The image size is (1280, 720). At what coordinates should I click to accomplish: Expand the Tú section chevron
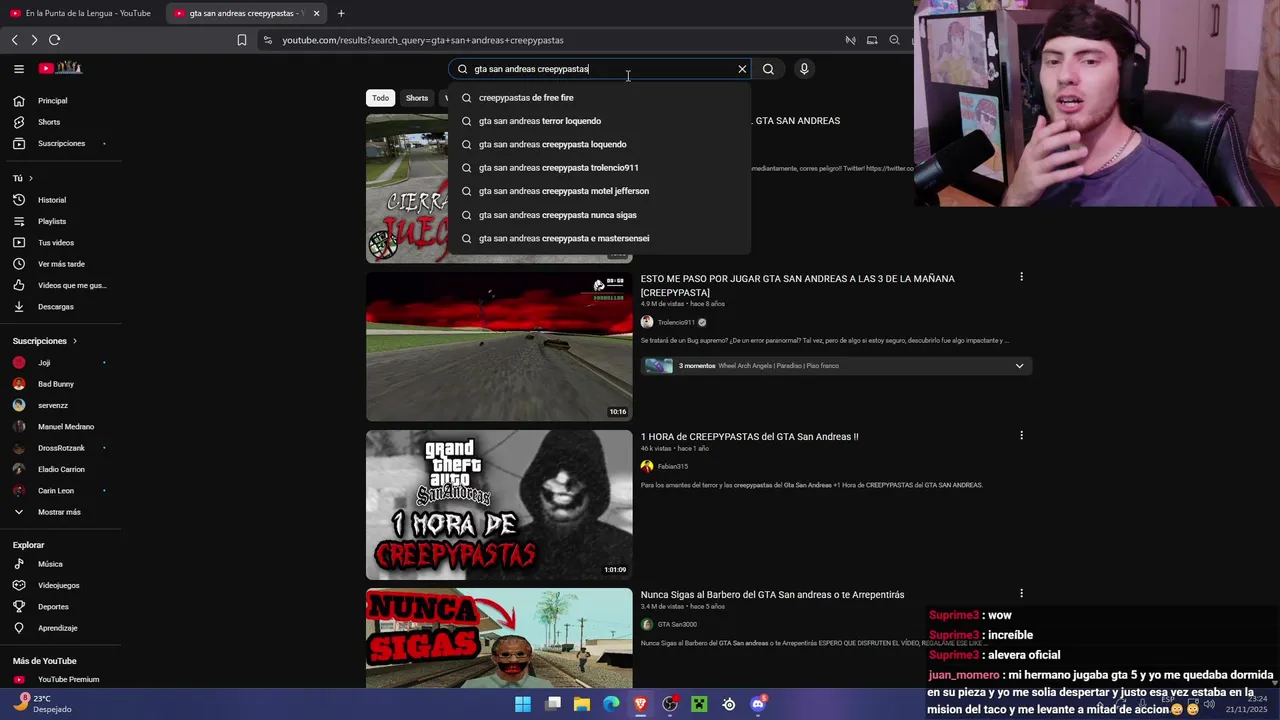[30, 178]
